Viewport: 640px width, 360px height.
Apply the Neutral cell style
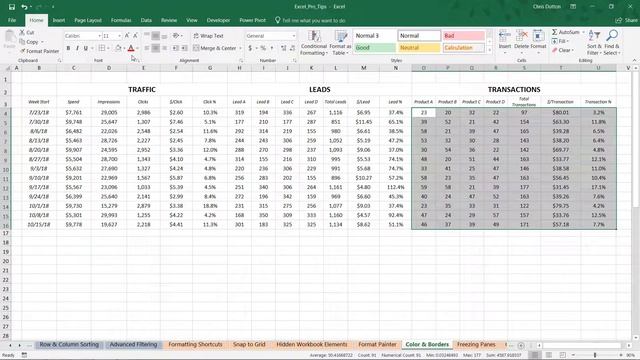[x=419, y=48]
